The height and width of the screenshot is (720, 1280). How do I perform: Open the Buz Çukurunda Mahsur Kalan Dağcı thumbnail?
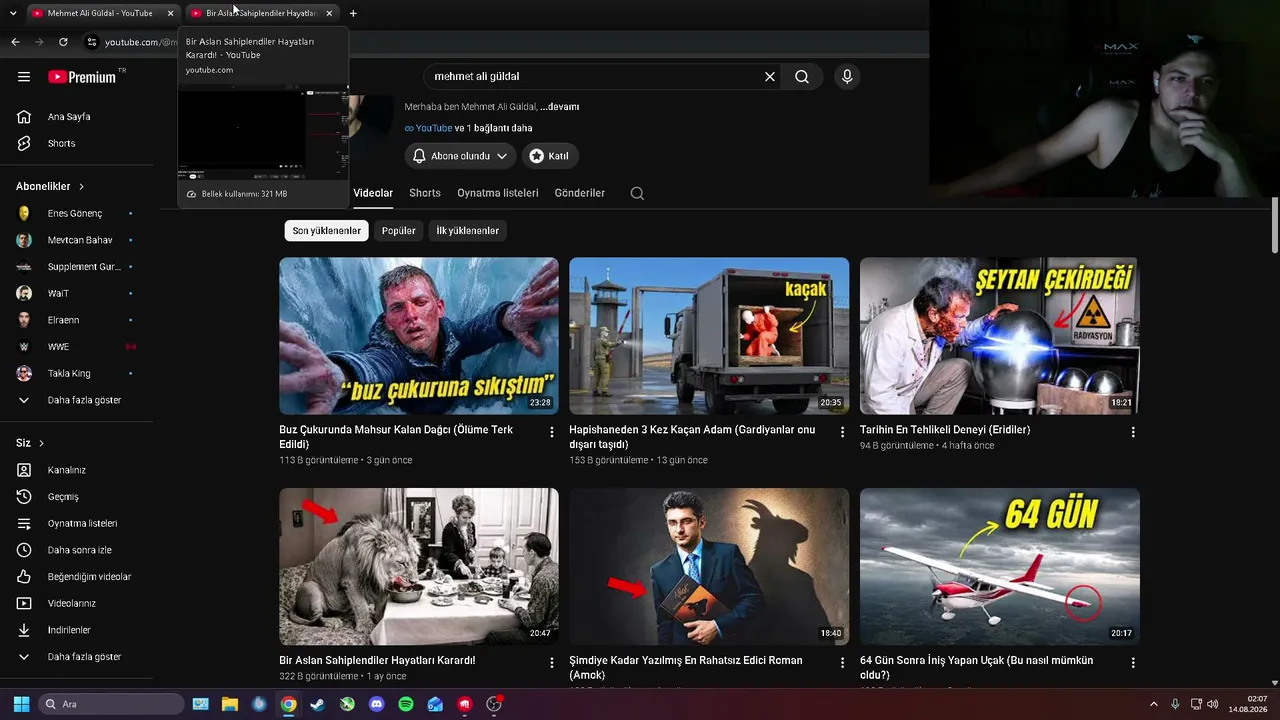(x=419, y=336)
